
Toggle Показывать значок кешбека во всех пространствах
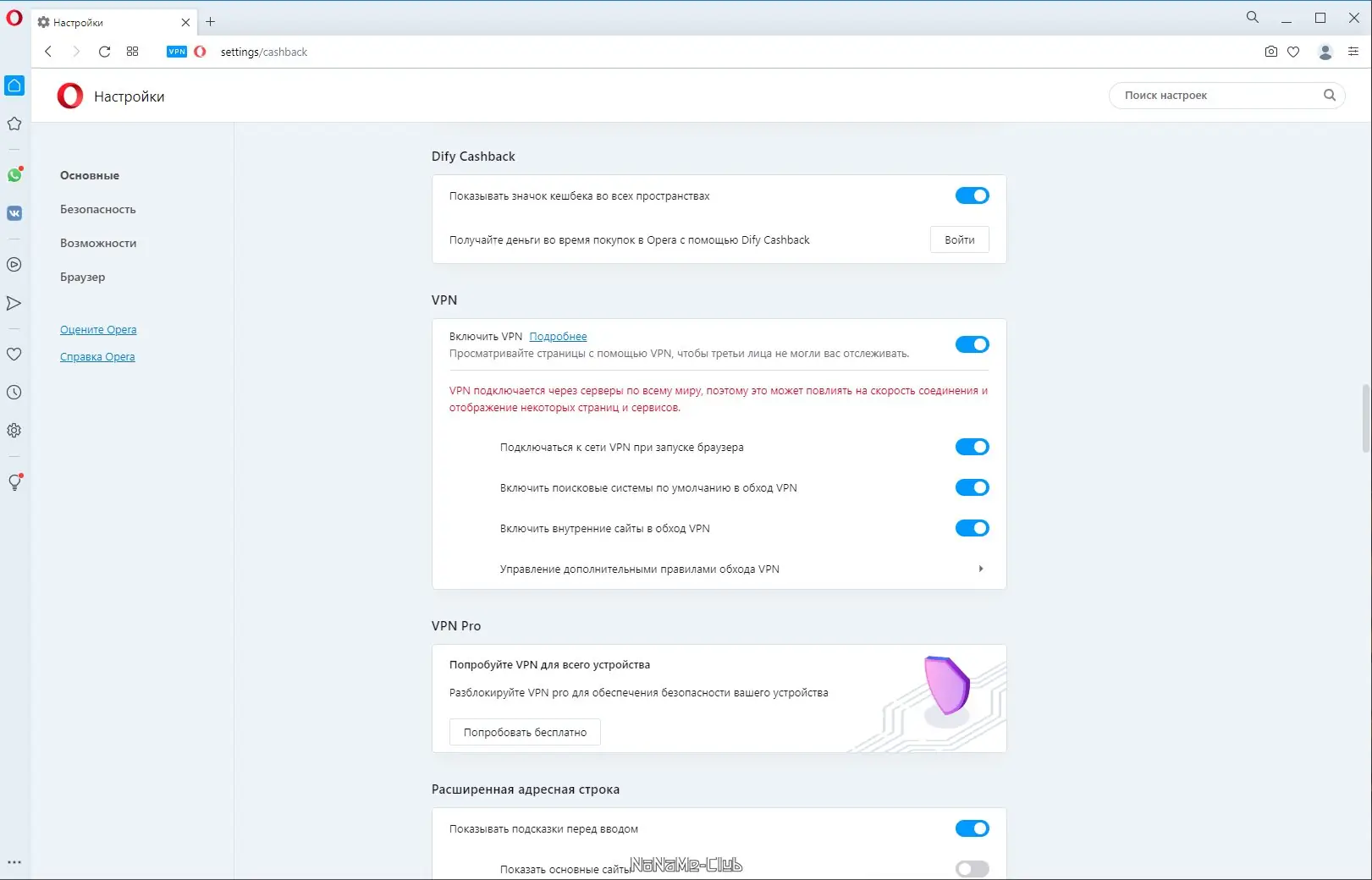(x=972, y=195)
